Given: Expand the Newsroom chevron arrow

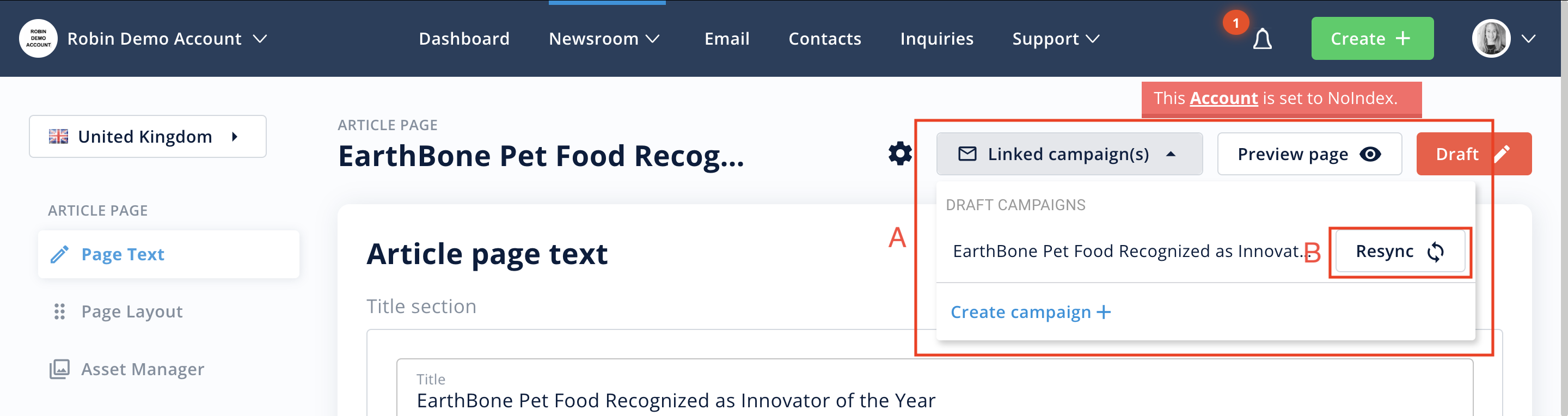Looking at the screenshot, I should pos(653,39).
